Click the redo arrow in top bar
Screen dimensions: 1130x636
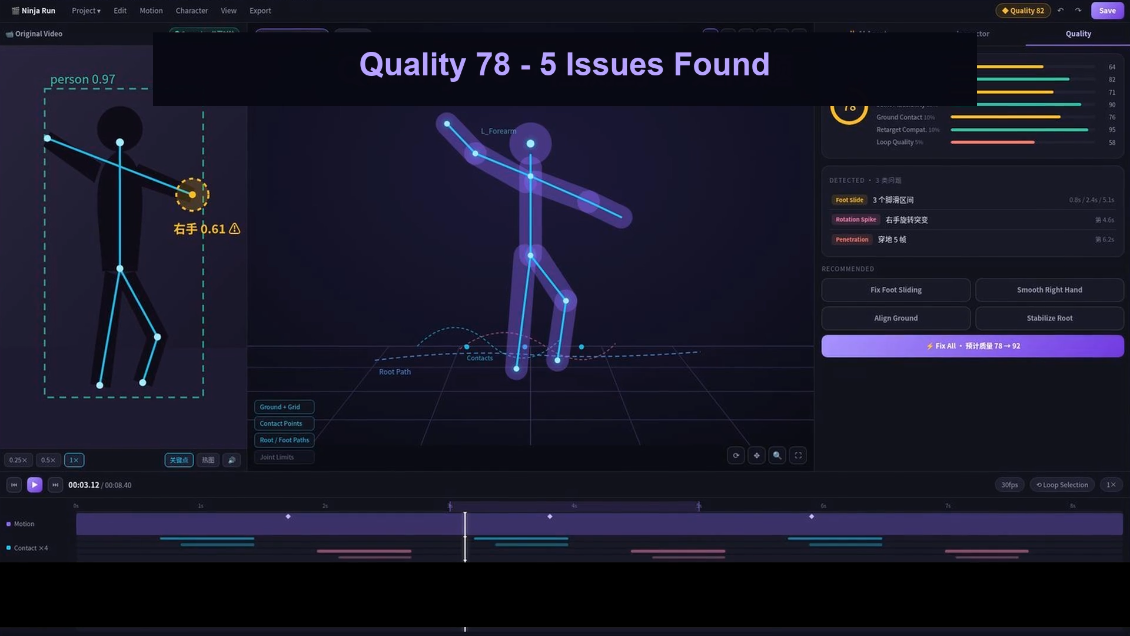pyautogui.click(x=1078, y=11)
